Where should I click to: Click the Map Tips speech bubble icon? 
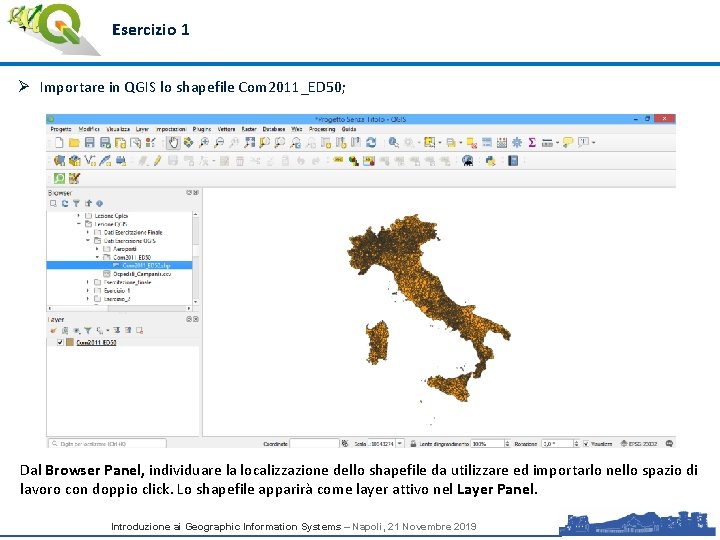(x=568, y=143)
